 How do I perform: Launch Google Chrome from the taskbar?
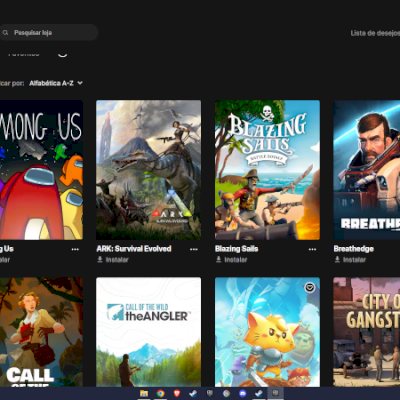(x=160, y=394)
